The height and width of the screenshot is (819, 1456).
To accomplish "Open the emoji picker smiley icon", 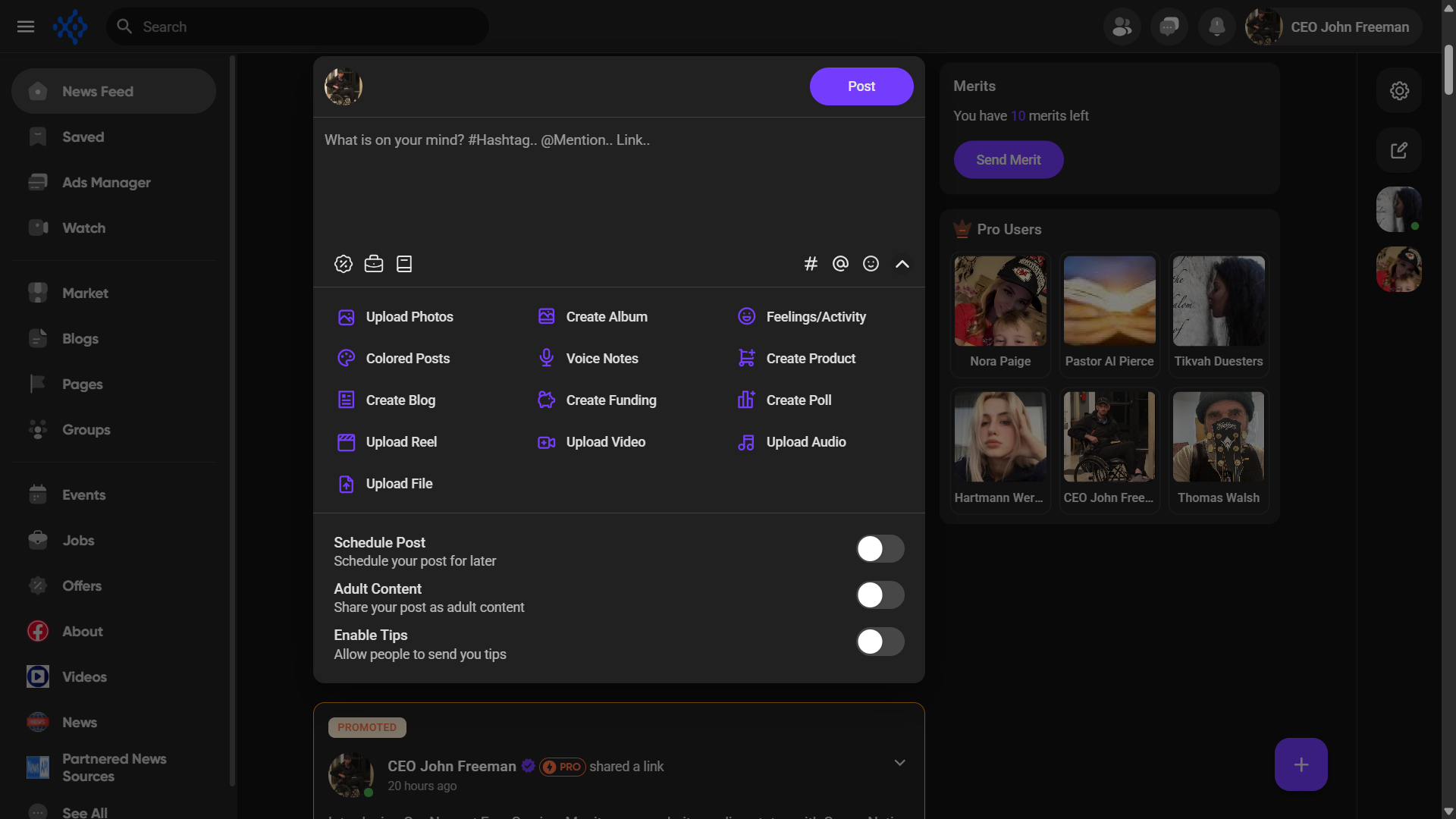I will (871, 264).
